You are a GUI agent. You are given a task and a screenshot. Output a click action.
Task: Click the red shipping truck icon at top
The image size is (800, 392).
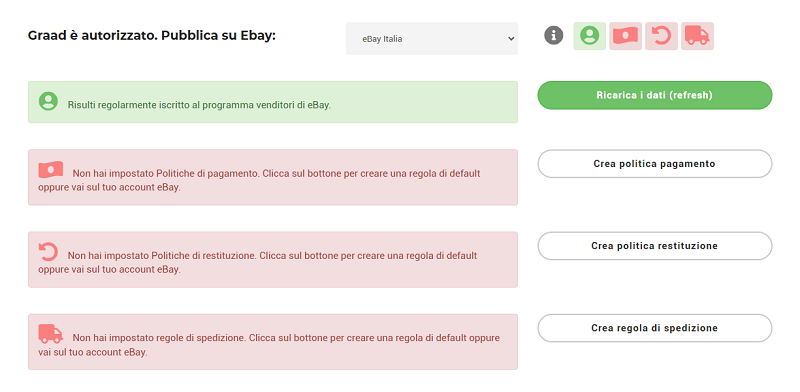pos(697,36)
